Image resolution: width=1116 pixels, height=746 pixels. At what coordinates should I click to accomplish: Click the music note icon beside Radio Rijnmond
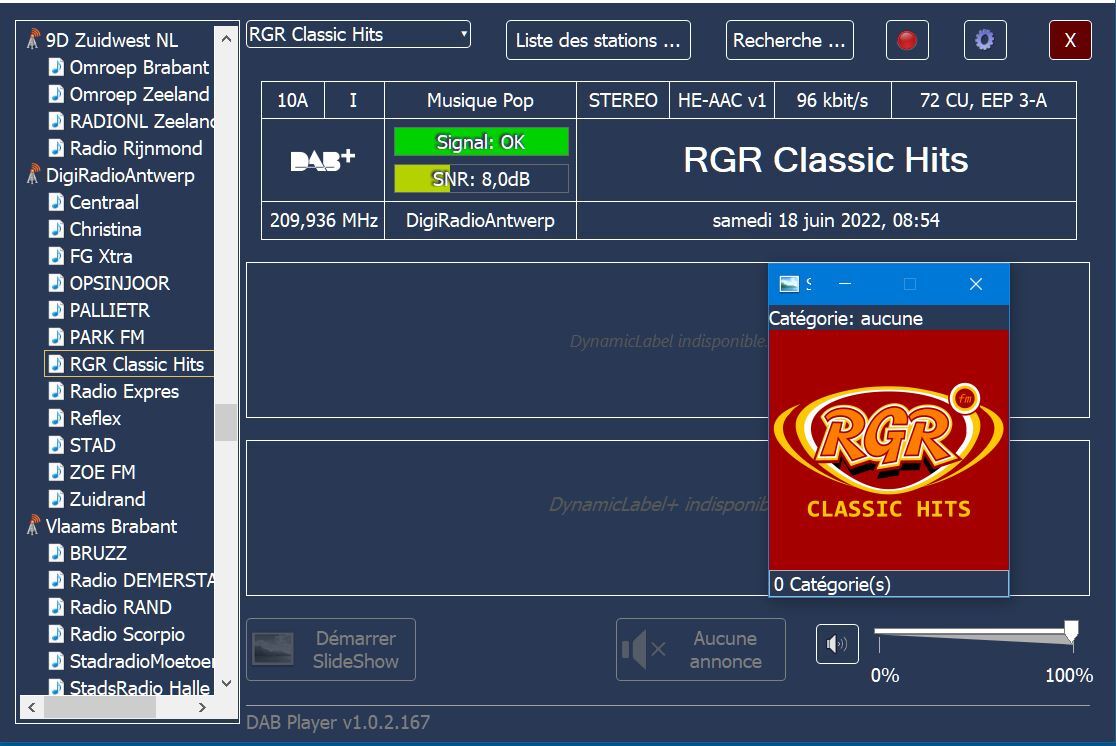(56, 148)
